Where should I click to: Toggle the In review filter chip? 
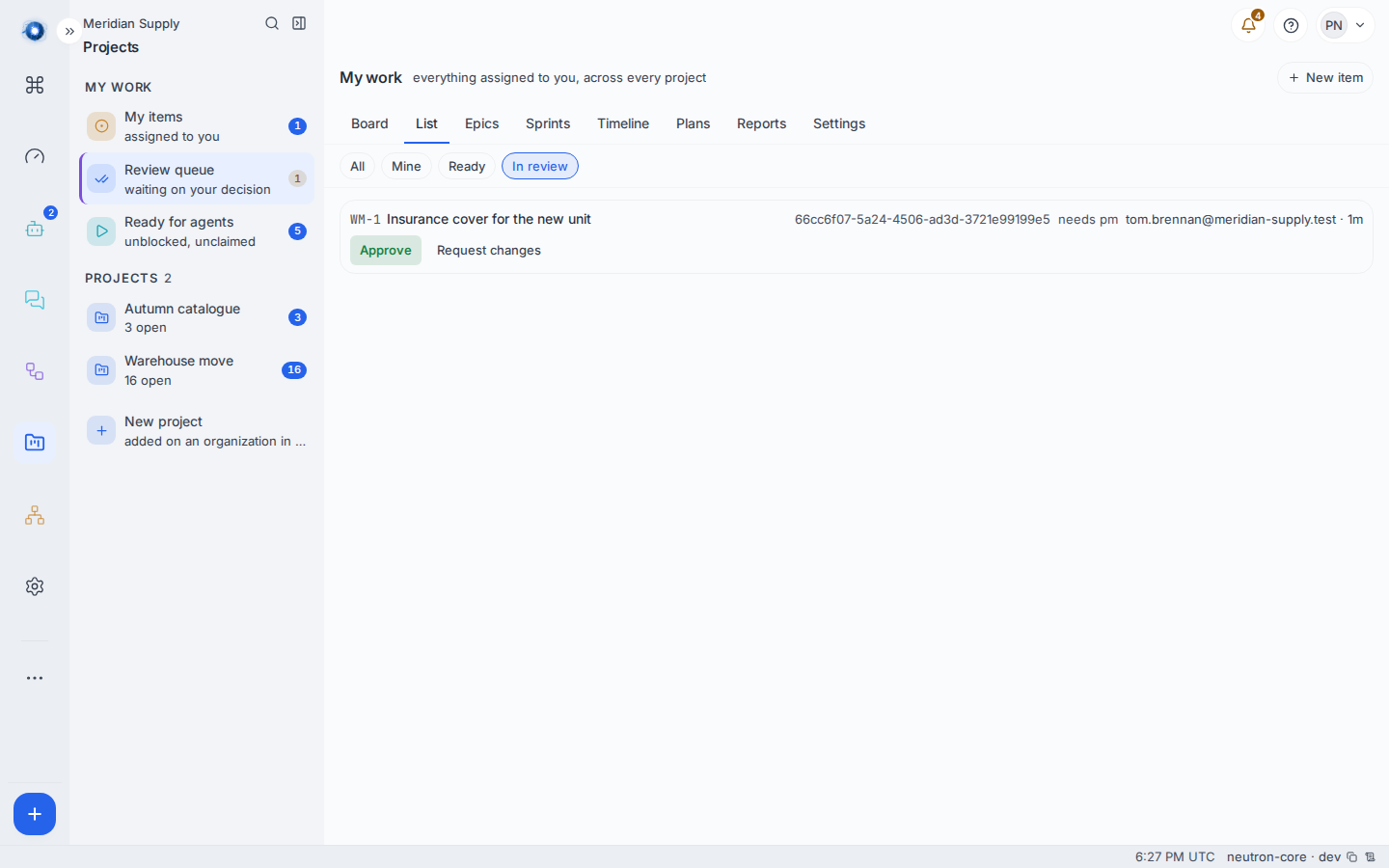coord(540,166)
